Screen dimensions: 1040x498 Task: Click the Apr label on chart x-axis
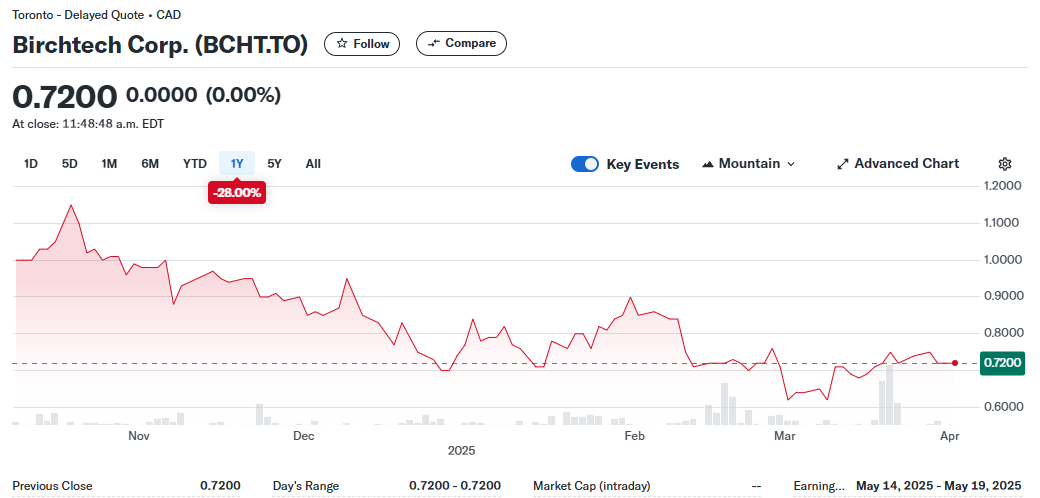(x=950, y=436)
